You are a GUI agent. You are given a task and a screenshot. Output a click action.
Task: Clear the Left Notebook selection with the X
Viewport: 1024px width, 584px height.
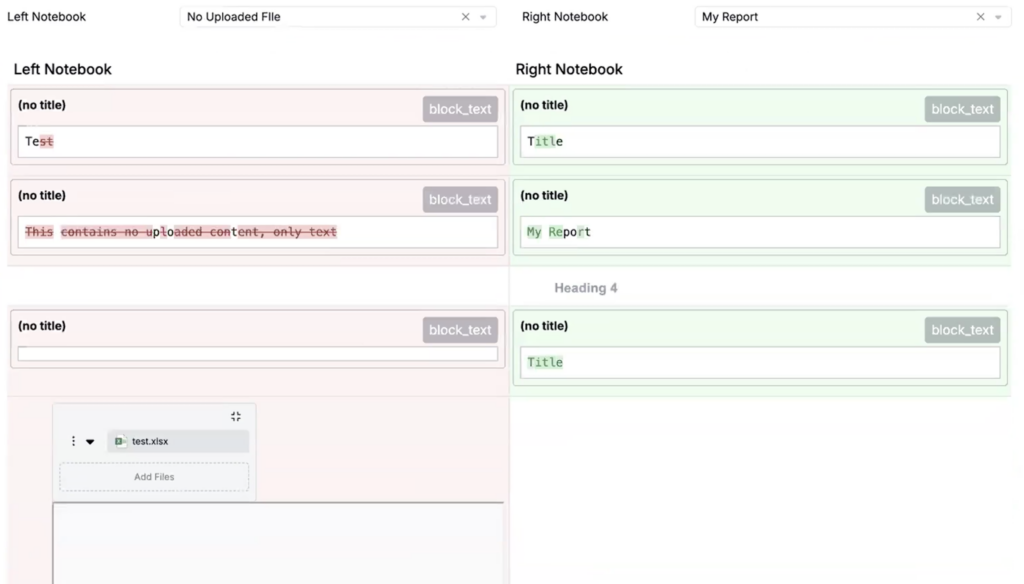click(x=465, y=17)
